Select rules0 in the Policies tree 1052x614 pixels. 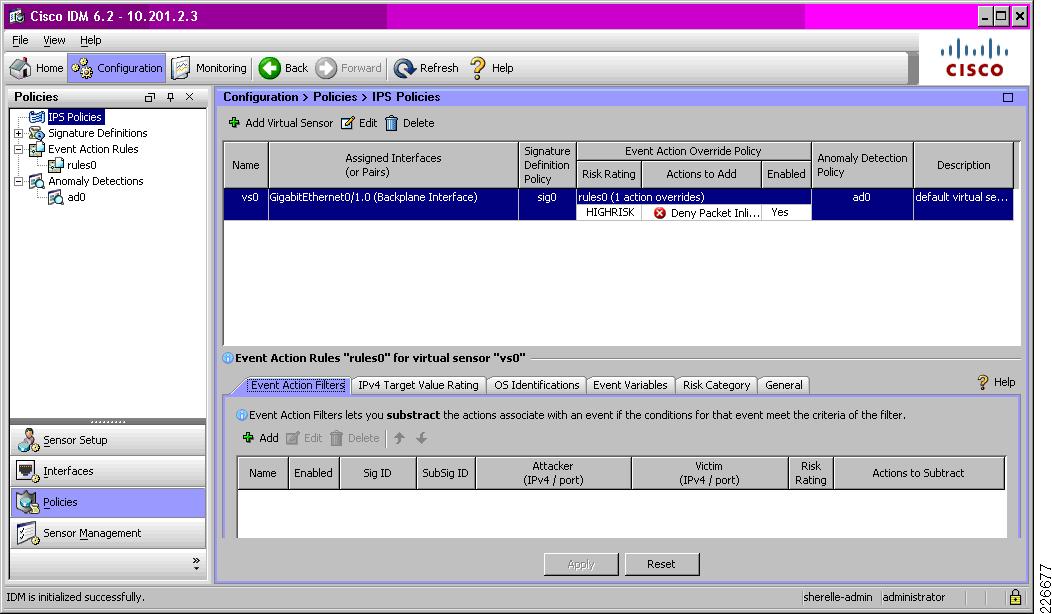[x=82, y=165]
